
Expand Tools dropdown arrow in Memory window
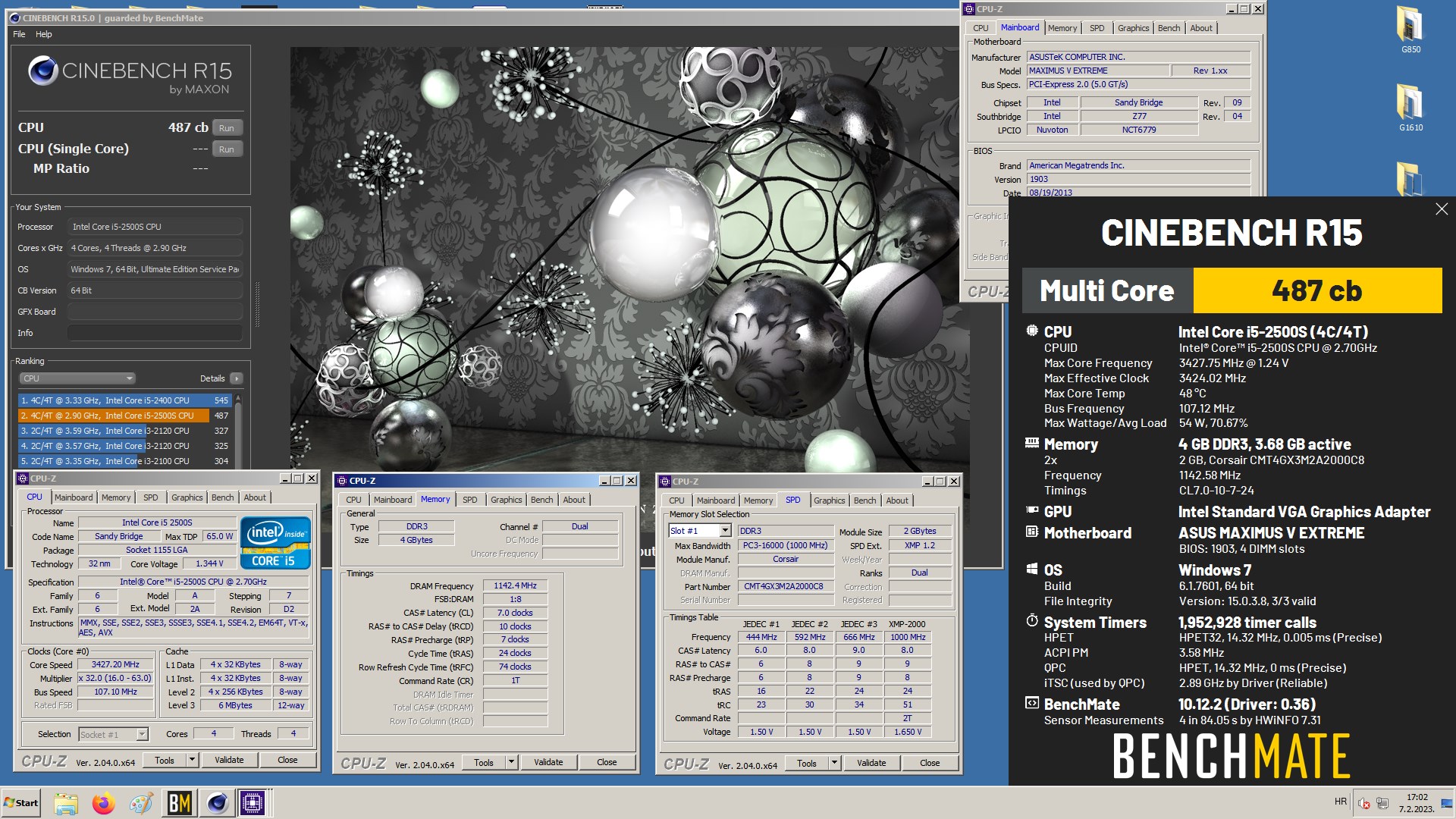(511, 762)
